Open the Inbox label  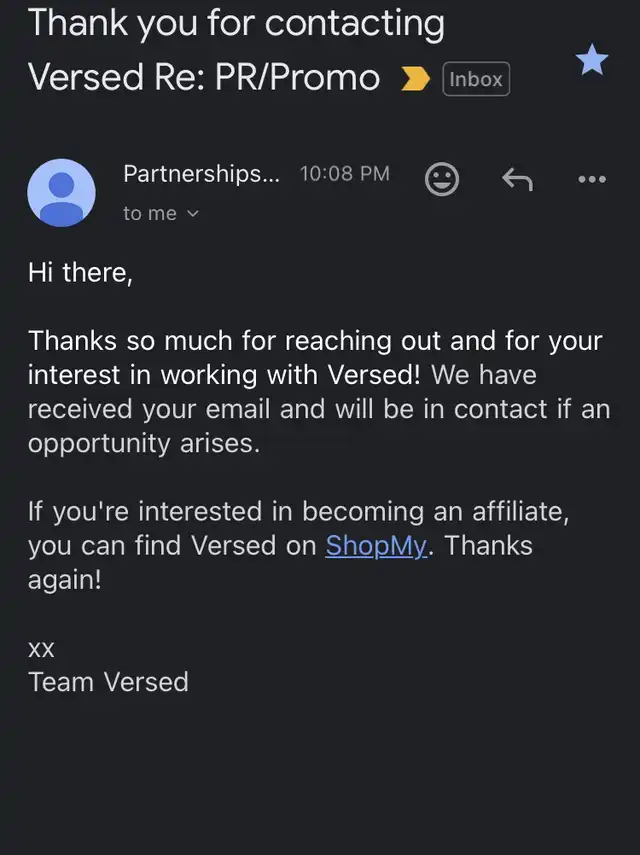click(476, 79)
